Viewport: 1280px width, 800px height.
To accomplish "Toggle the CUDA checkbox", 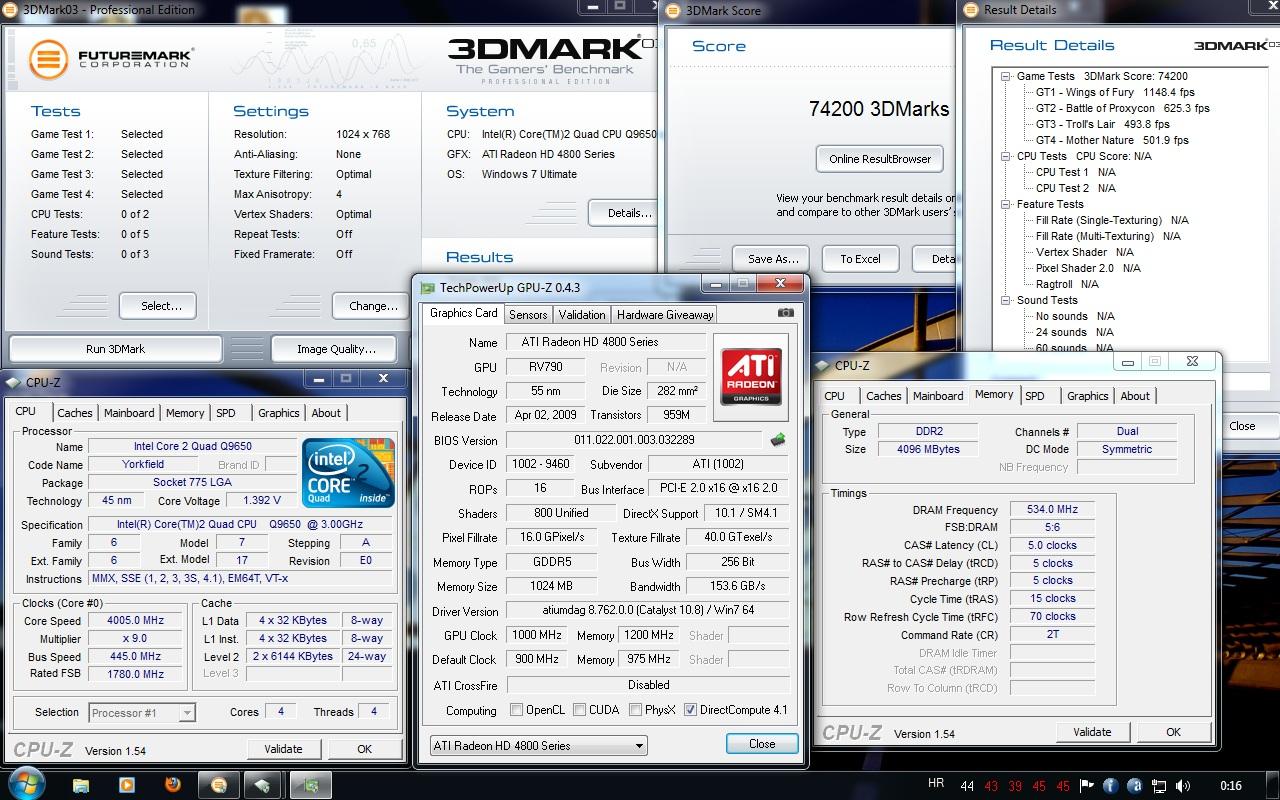I will (579, 710).
